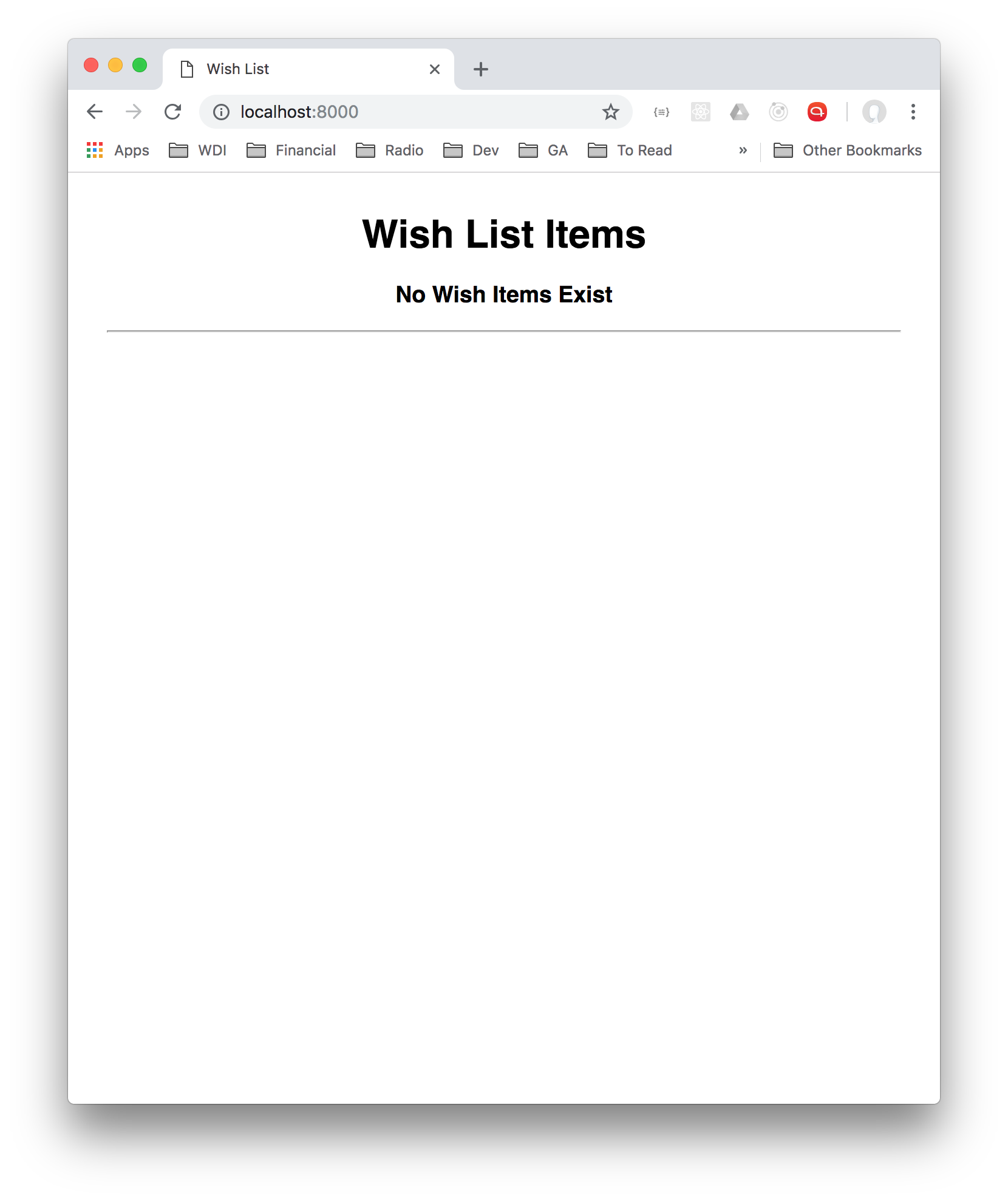
Task: Reload the localhost page
Action: (173, 112)
